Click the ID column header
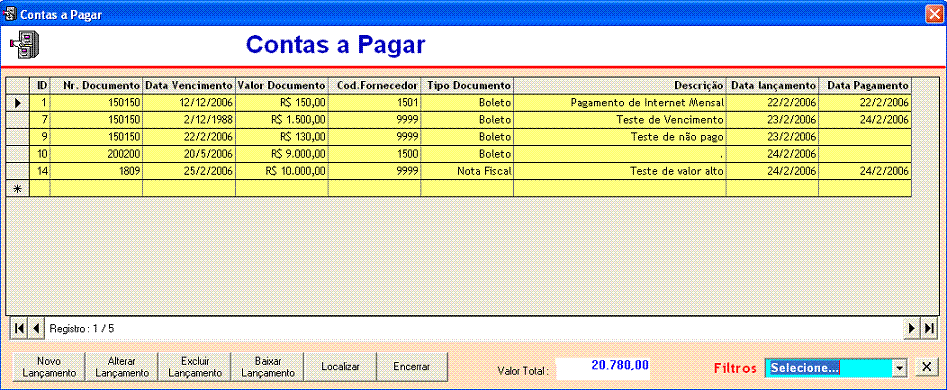Viewport: 947px width, 390px height. coord(40,86)
